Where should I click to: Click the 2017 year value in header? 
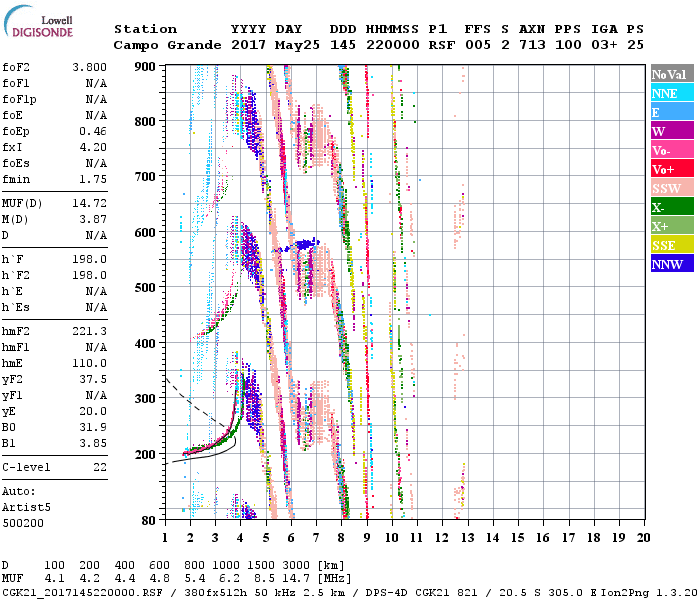(x=248, y=45)
